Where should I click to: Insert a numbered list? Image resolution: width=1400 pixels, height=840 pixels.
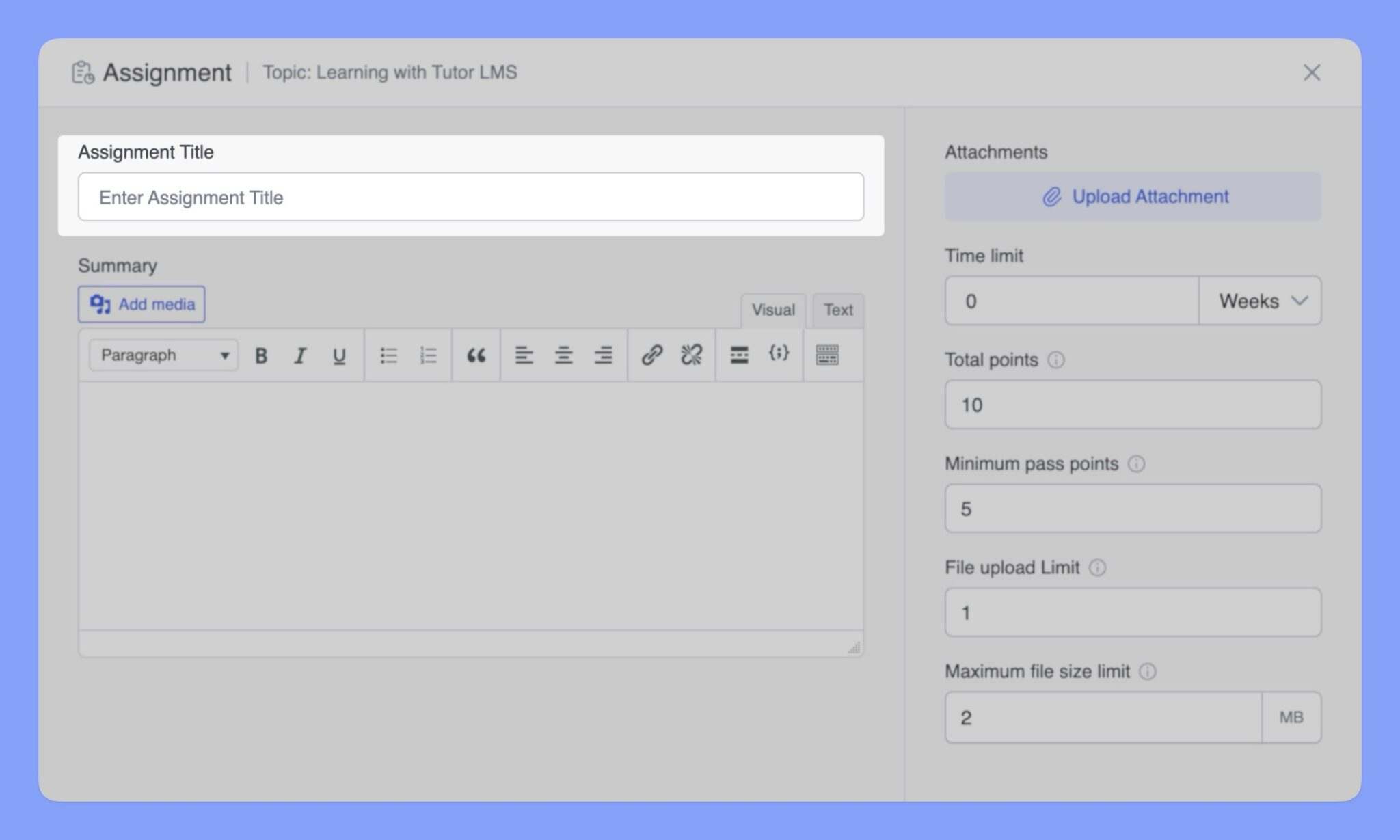click(x=428, y=355)
